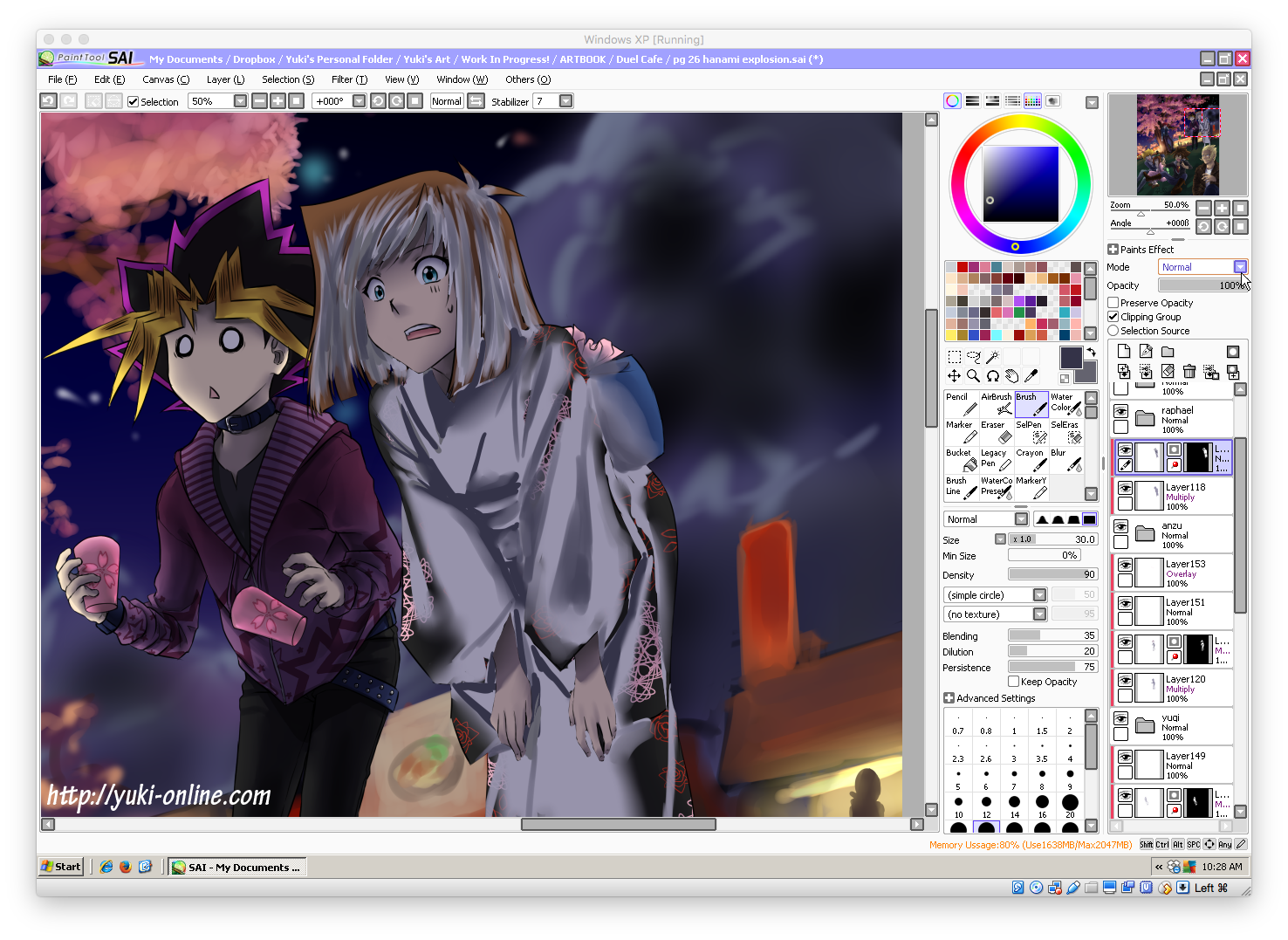Select the Blur tool
The image size is (1288, 940).
coord(1065,459)
